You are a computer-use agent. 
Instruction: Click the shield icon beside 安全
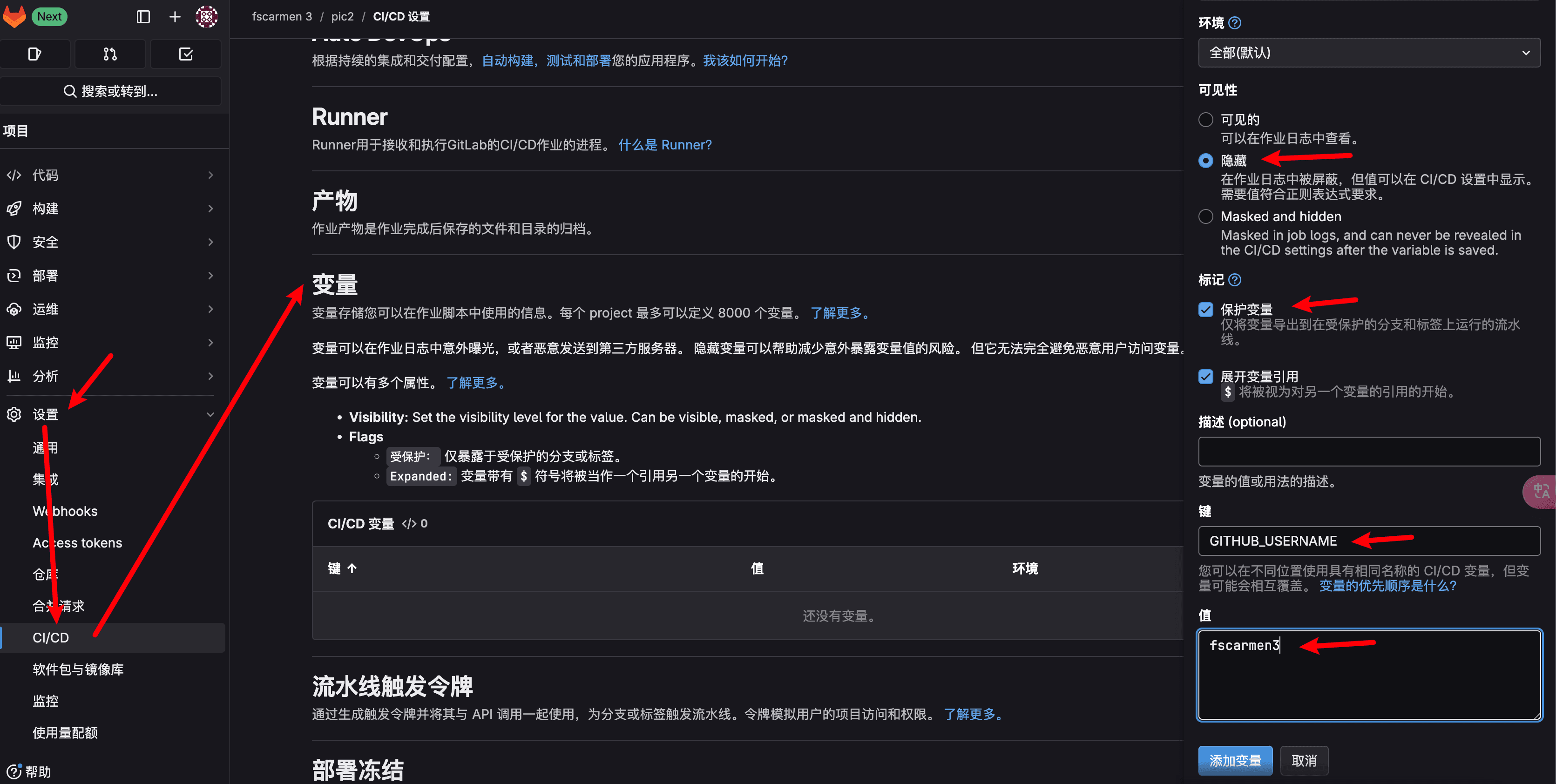14,242
